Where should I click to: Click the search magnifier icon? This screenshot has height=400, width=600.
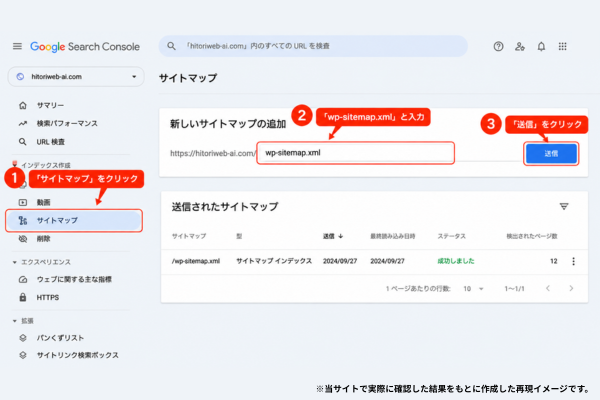pos(171,46)
